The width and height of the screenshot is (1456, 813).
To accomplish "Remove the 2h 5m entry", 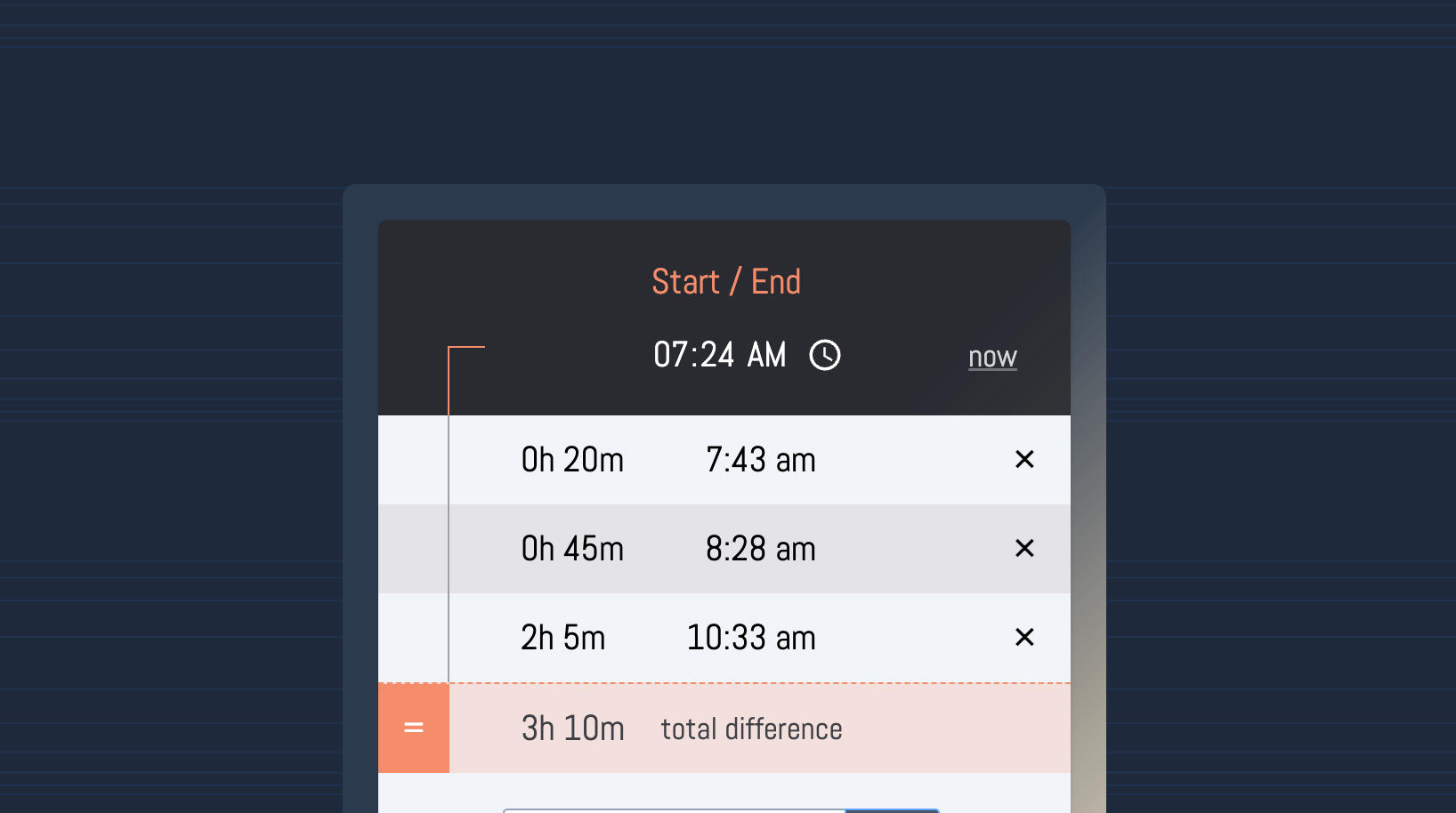I will click(x=1024, y=638).
